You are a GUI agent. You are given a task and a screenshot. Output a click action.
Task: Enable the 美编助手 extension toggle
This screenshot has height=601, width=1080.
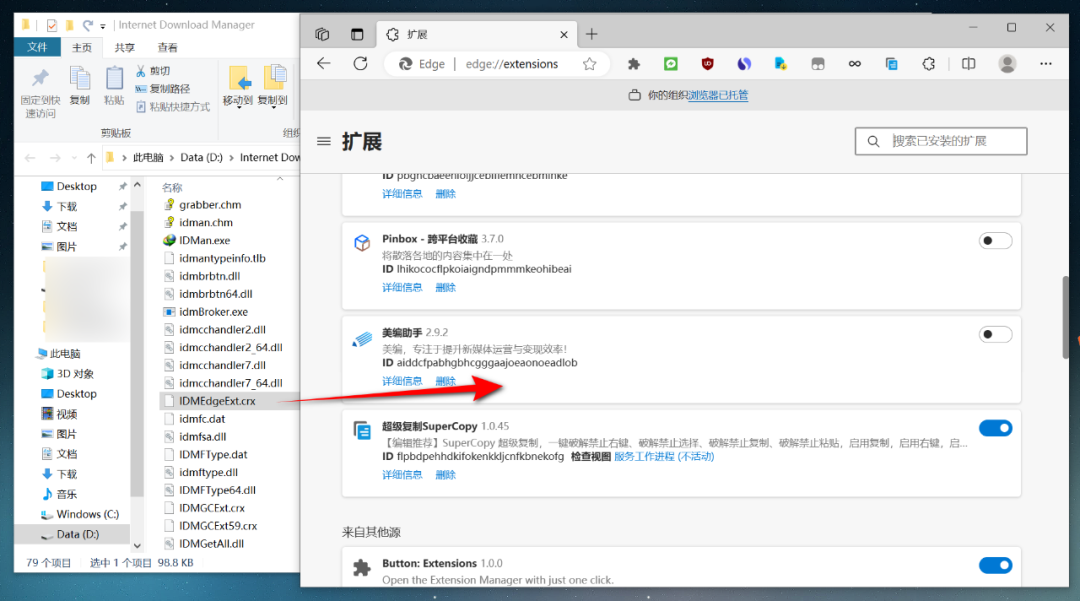pyautogui.click(x=995, y=335)
